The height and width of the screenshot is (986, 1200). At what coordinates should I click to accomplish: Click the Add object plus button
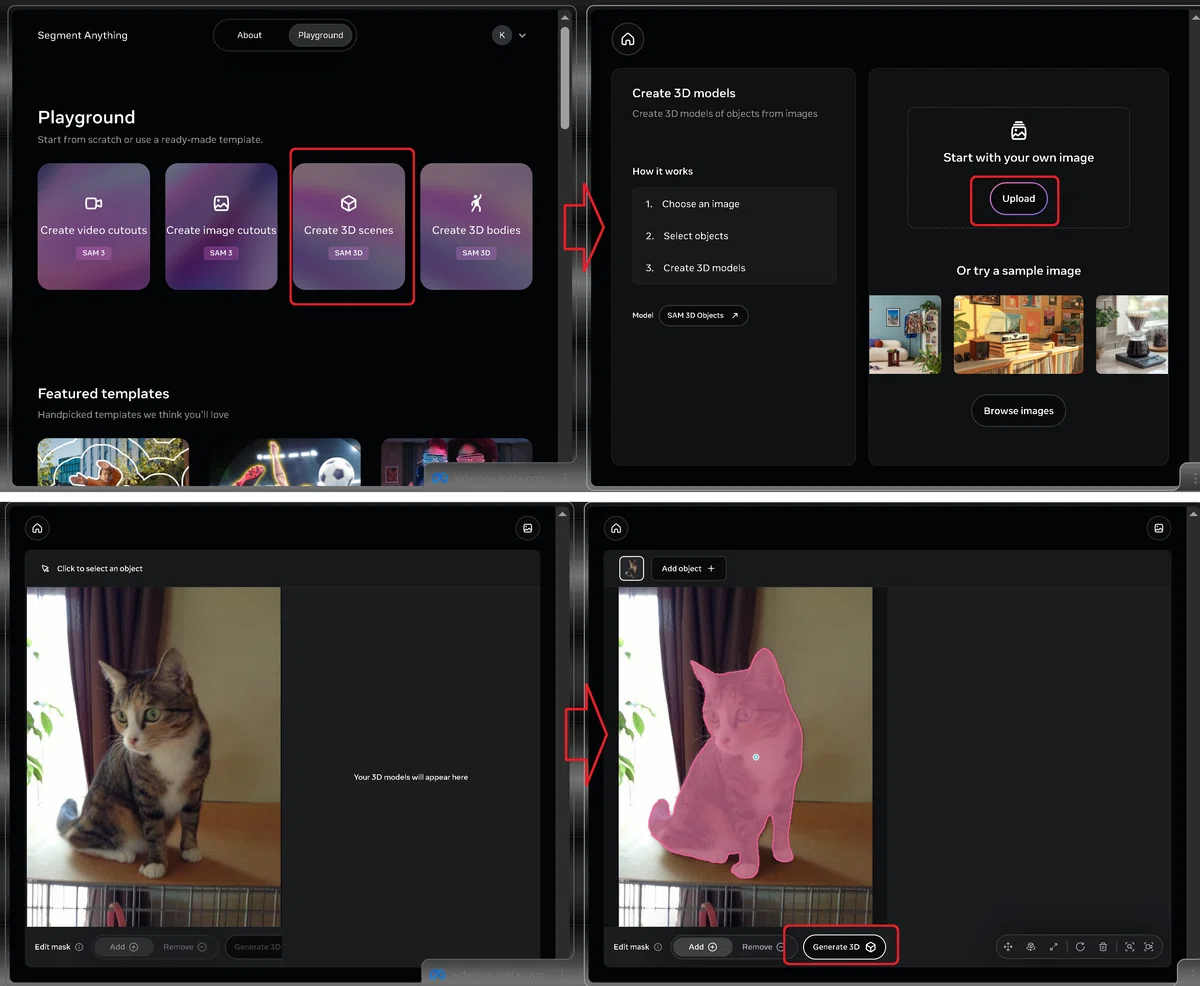tap(689, 569)
